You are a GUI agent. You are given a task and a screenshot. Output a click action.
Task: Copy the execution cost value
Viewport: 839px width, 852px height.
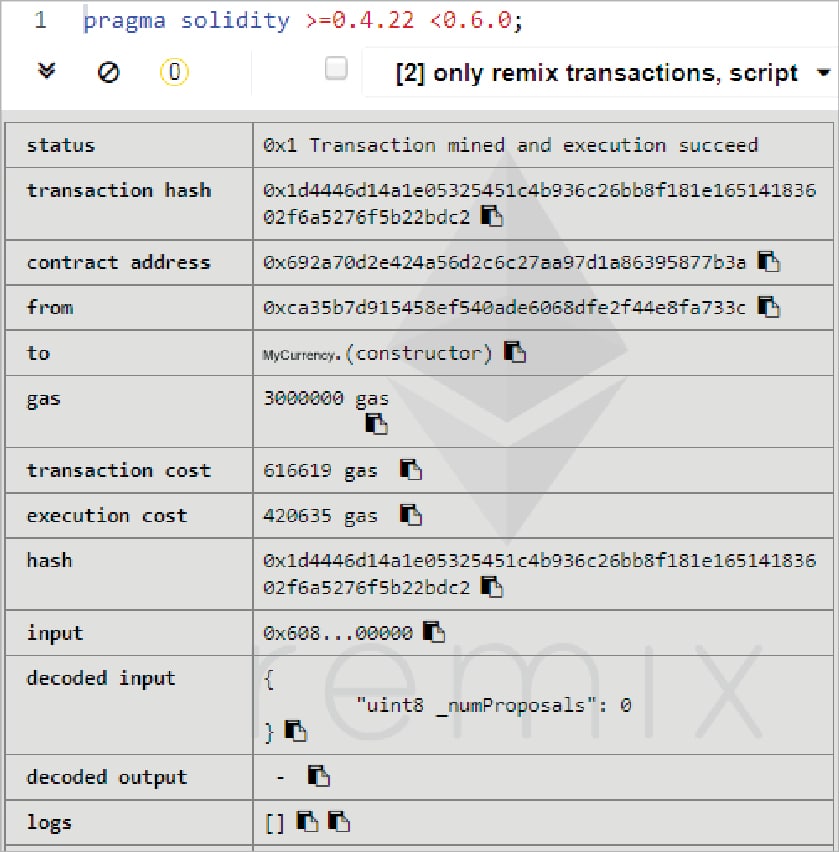point(411,515)
